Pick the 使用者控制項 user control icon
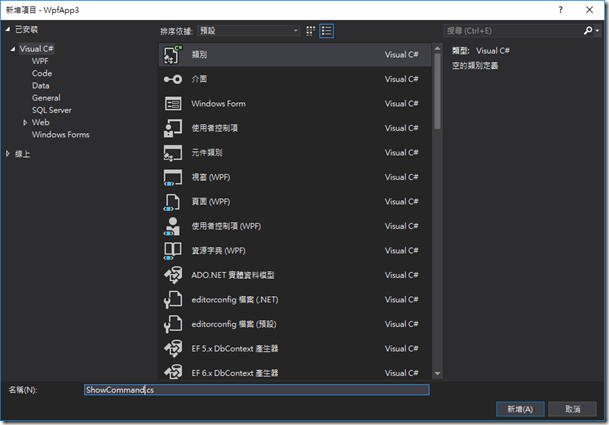The height and width of the screenshot is (425, 609). tap(172, 128)
